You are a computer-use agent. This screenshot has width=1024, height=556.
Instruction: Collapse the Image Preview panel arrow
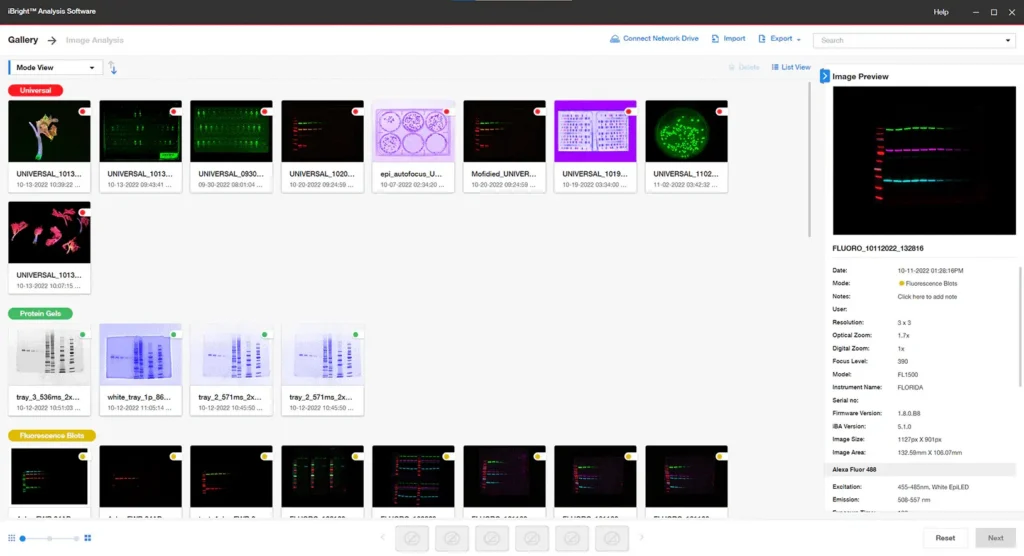tap(825, 76)
